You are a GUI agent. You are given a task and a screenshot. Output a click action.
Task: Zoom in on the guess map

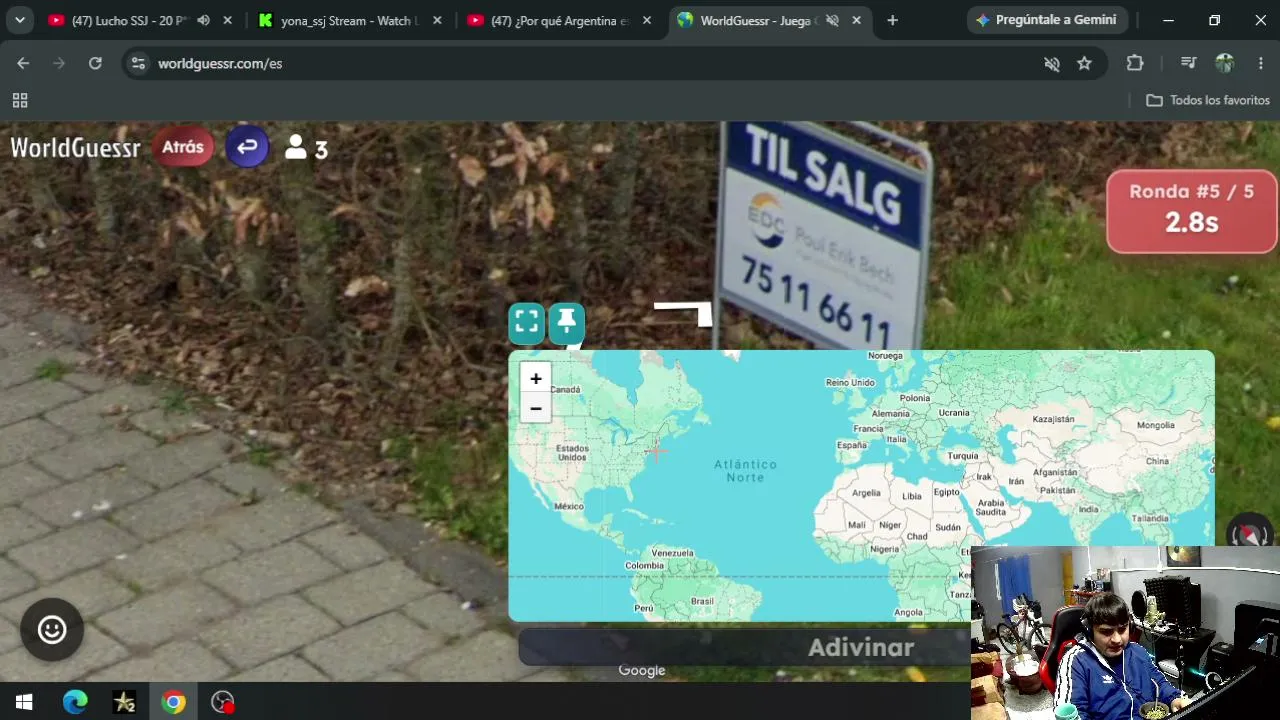tap(536, 378)
